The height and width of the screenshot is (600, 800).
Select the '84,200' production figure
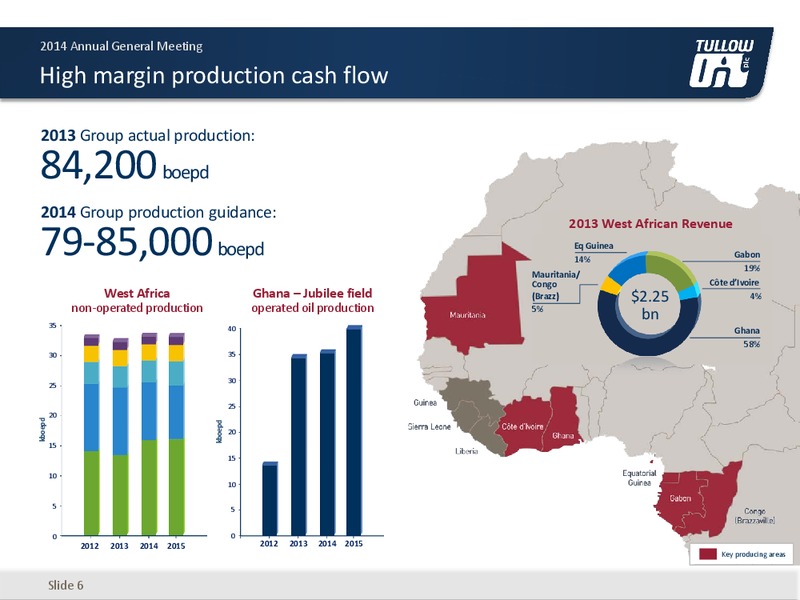tap(98, 165)
